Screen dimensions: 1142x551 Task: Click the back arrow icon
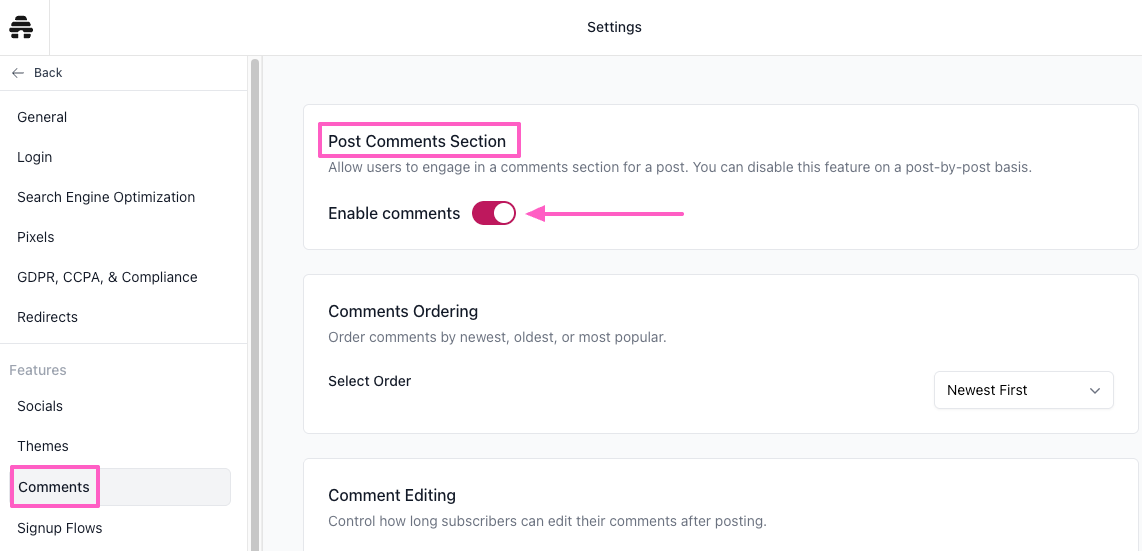click(18, 73)
